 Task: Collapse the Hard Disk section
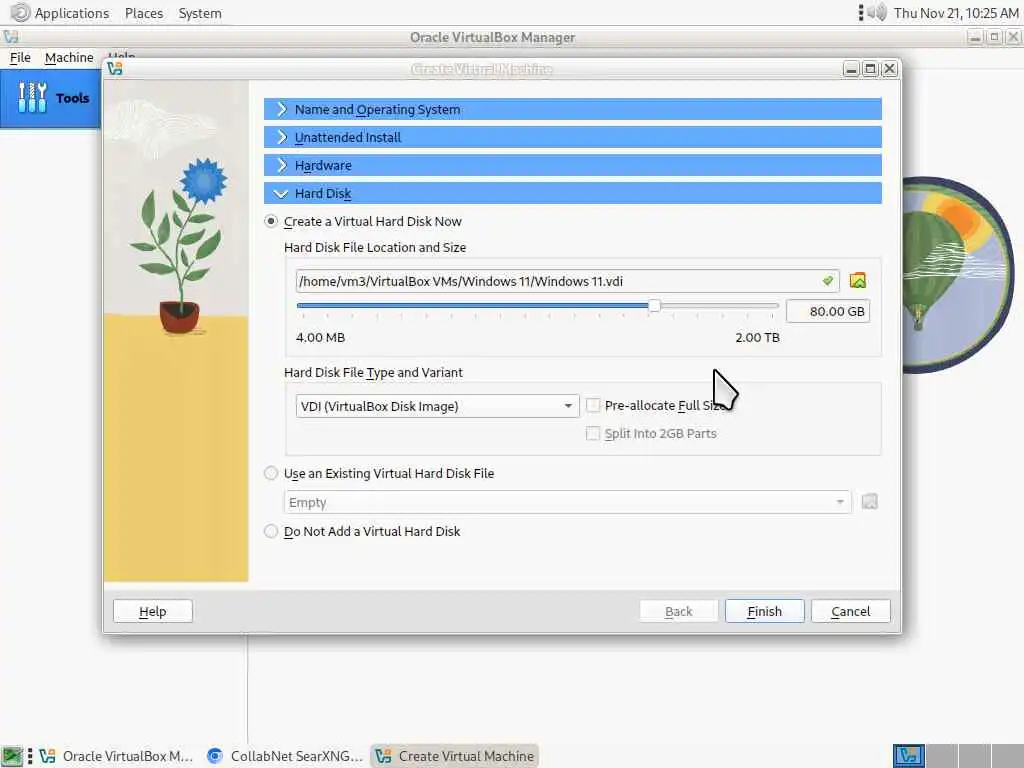click(573, 193)
